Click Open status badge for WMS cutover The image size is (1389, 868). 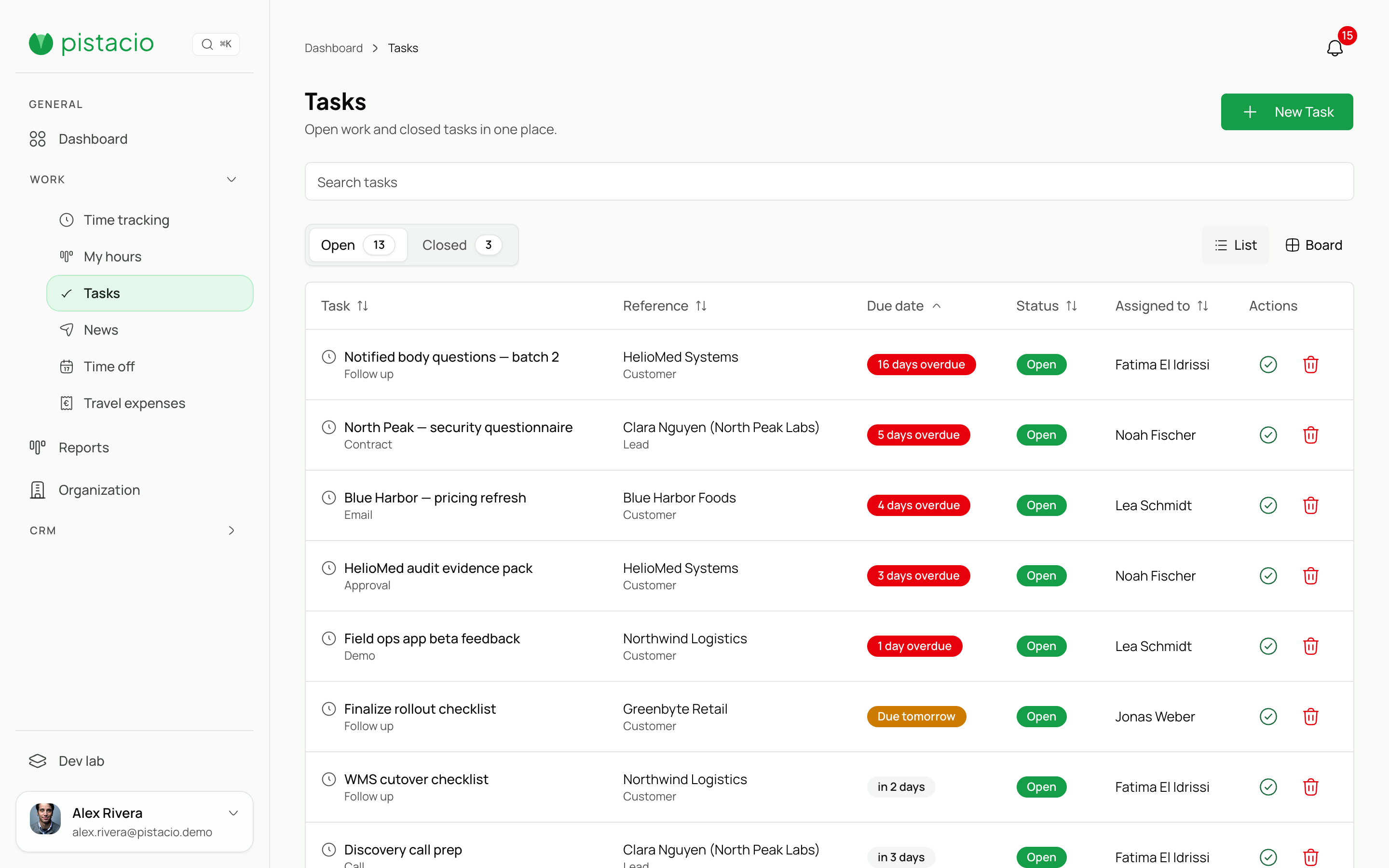1041,787
